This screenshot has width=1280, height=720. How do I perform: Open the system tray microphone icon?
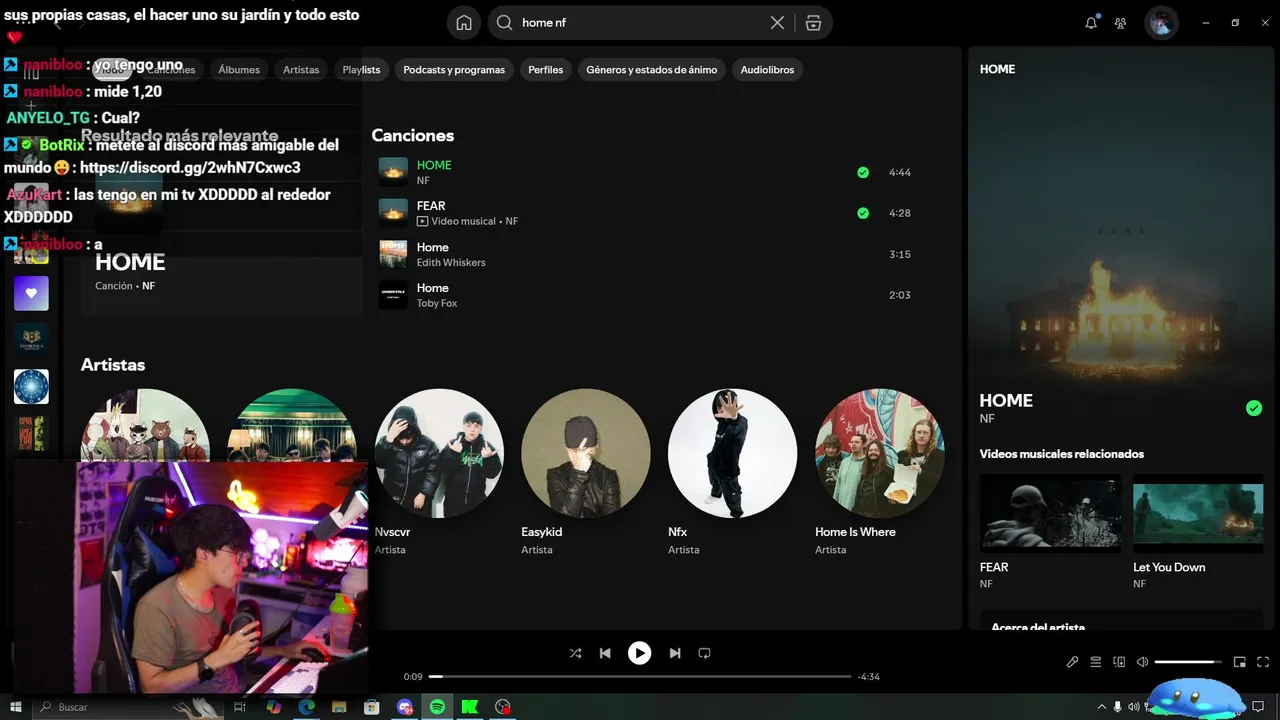click(x=1117, y=707)
